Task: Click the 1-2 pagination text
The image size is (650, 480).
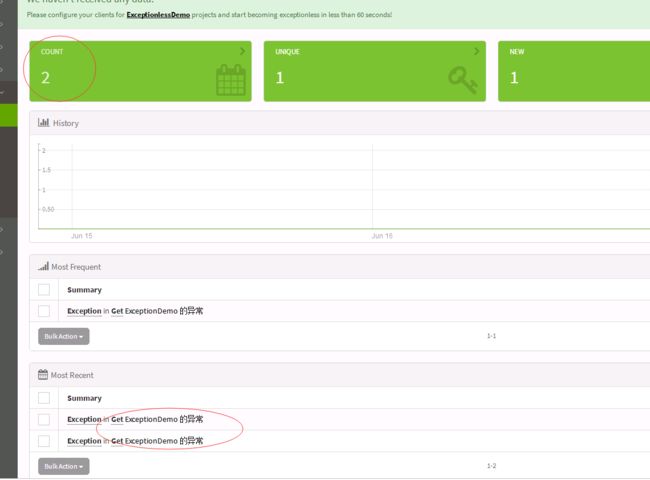Action: (x=491, y=466)
